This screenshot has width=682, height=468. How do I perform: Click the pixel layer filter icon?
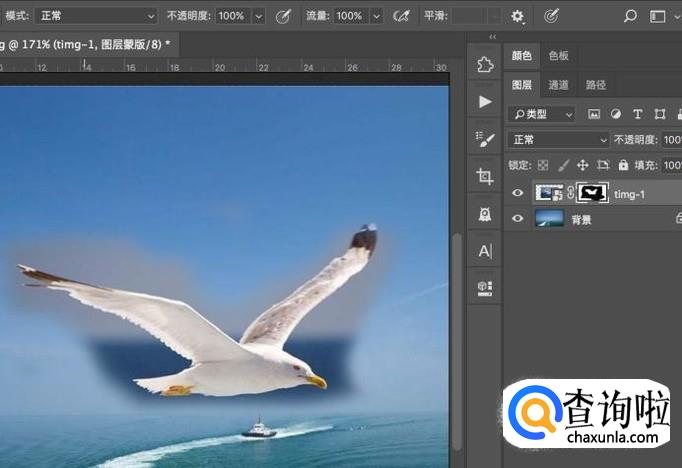(594, 114)
